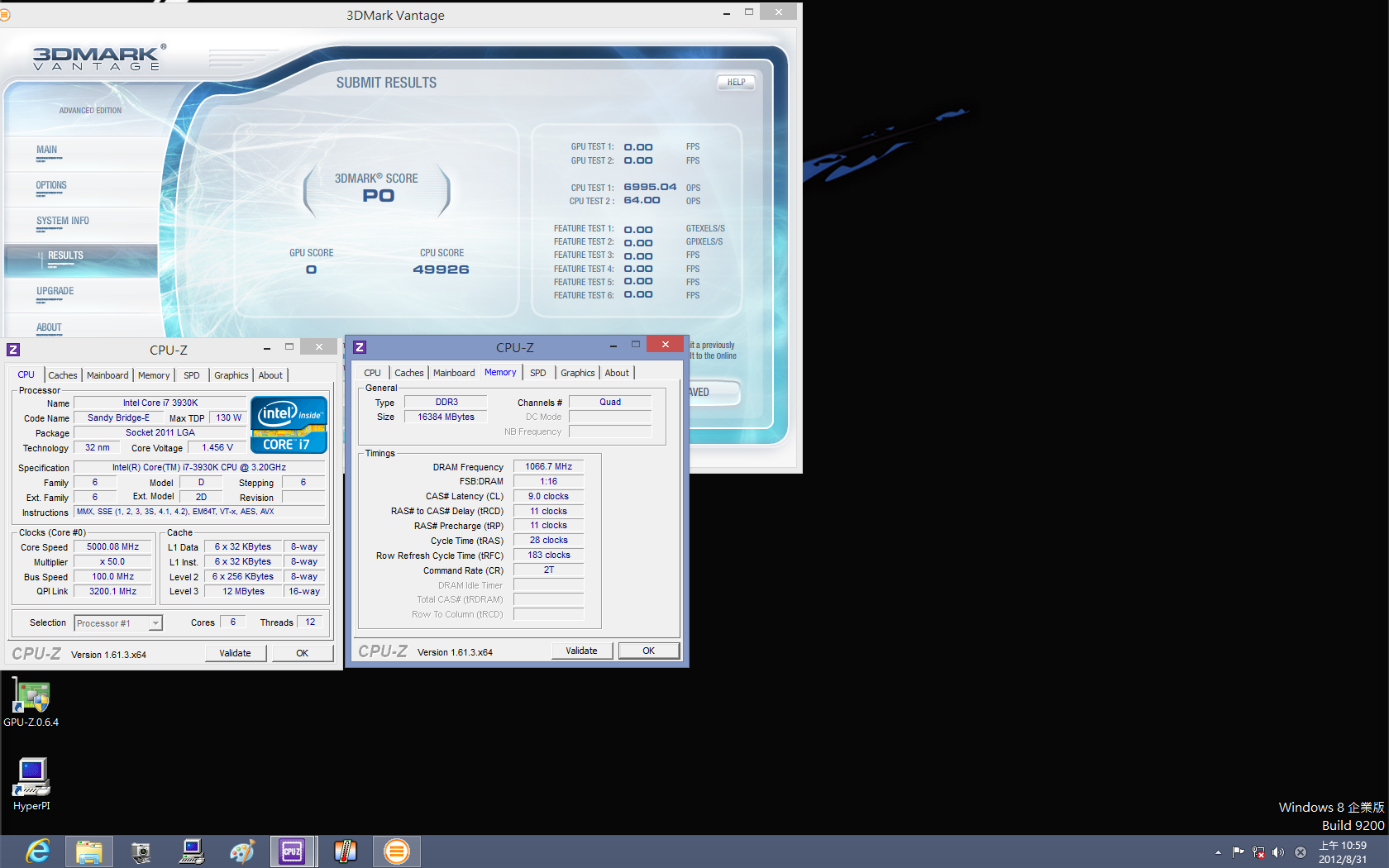Click the CPU SCORE value 49926
Image resolution: width=1389 pixels, height=868 pixels.
441,269
